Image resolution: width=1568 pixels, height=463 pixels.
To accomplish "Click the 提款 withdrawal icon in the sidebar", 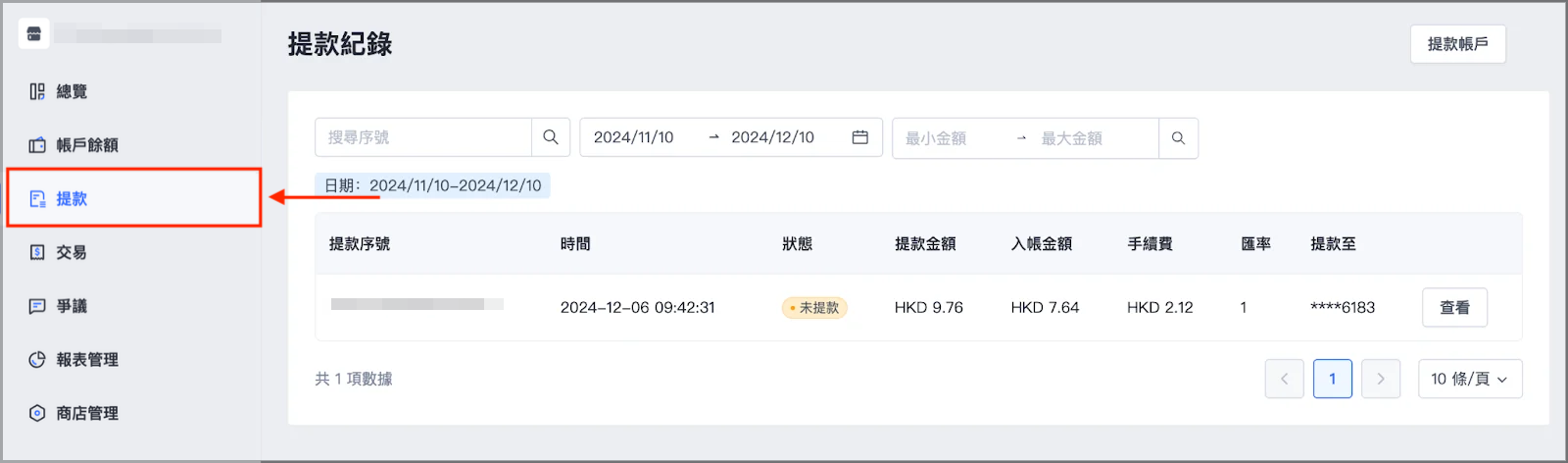I will (x=37, y=199).
